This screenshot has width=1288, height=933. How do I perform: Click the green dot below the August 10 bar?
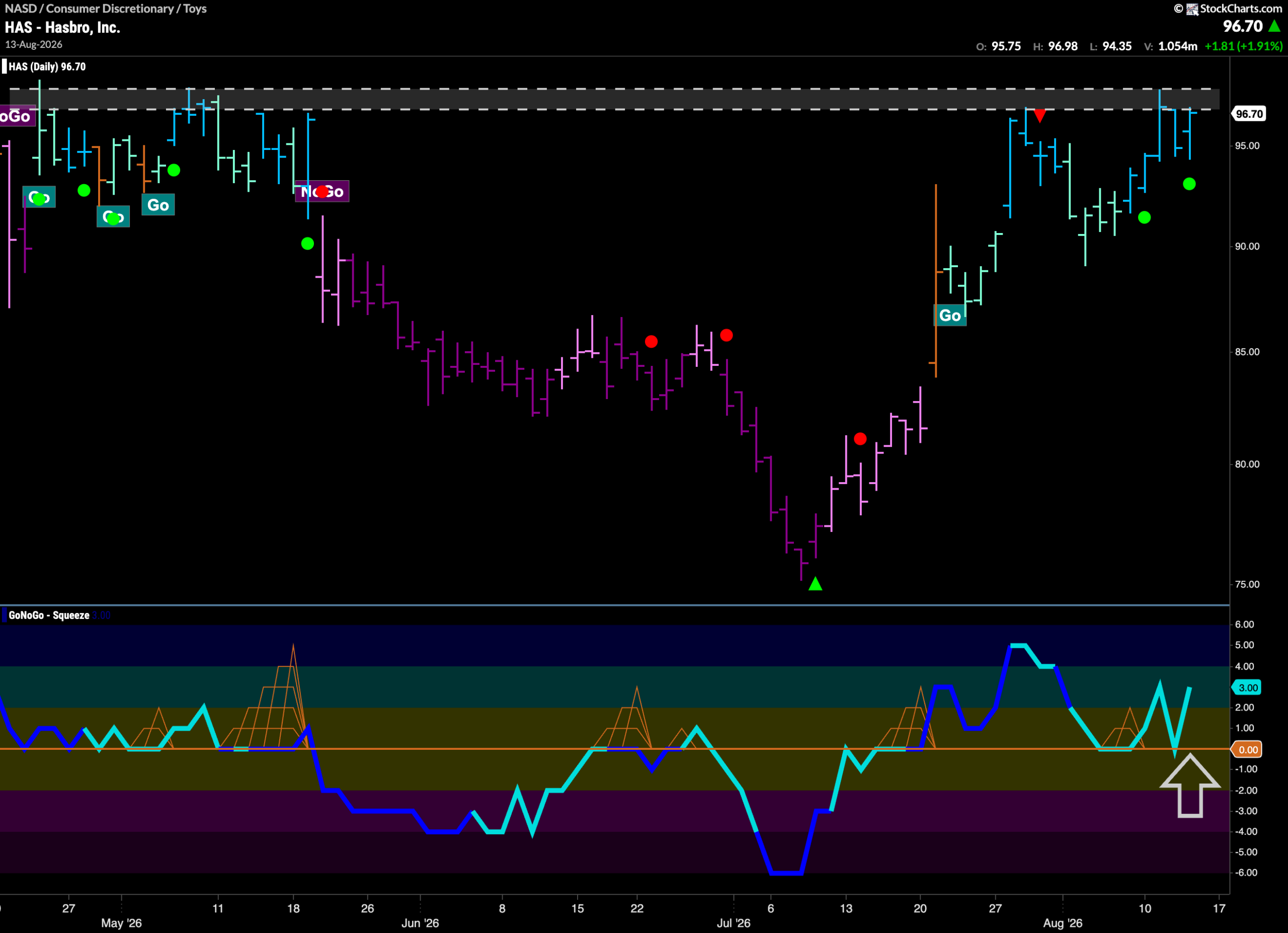[x=1144, y=217]
